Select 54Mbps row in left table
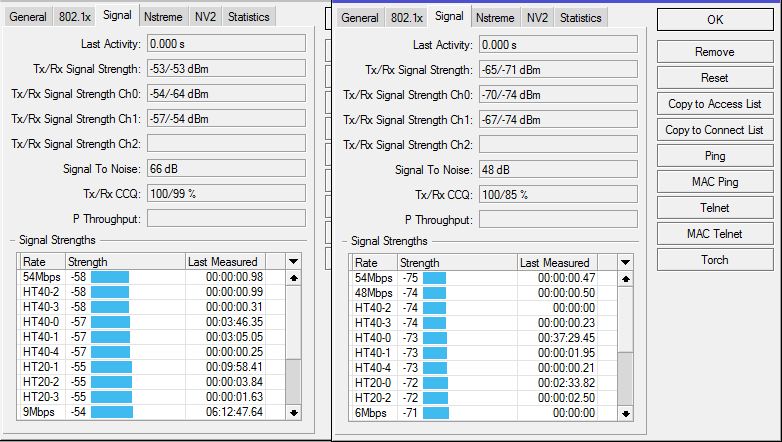The width and height of the screenshot is (782, 442). 152,277
